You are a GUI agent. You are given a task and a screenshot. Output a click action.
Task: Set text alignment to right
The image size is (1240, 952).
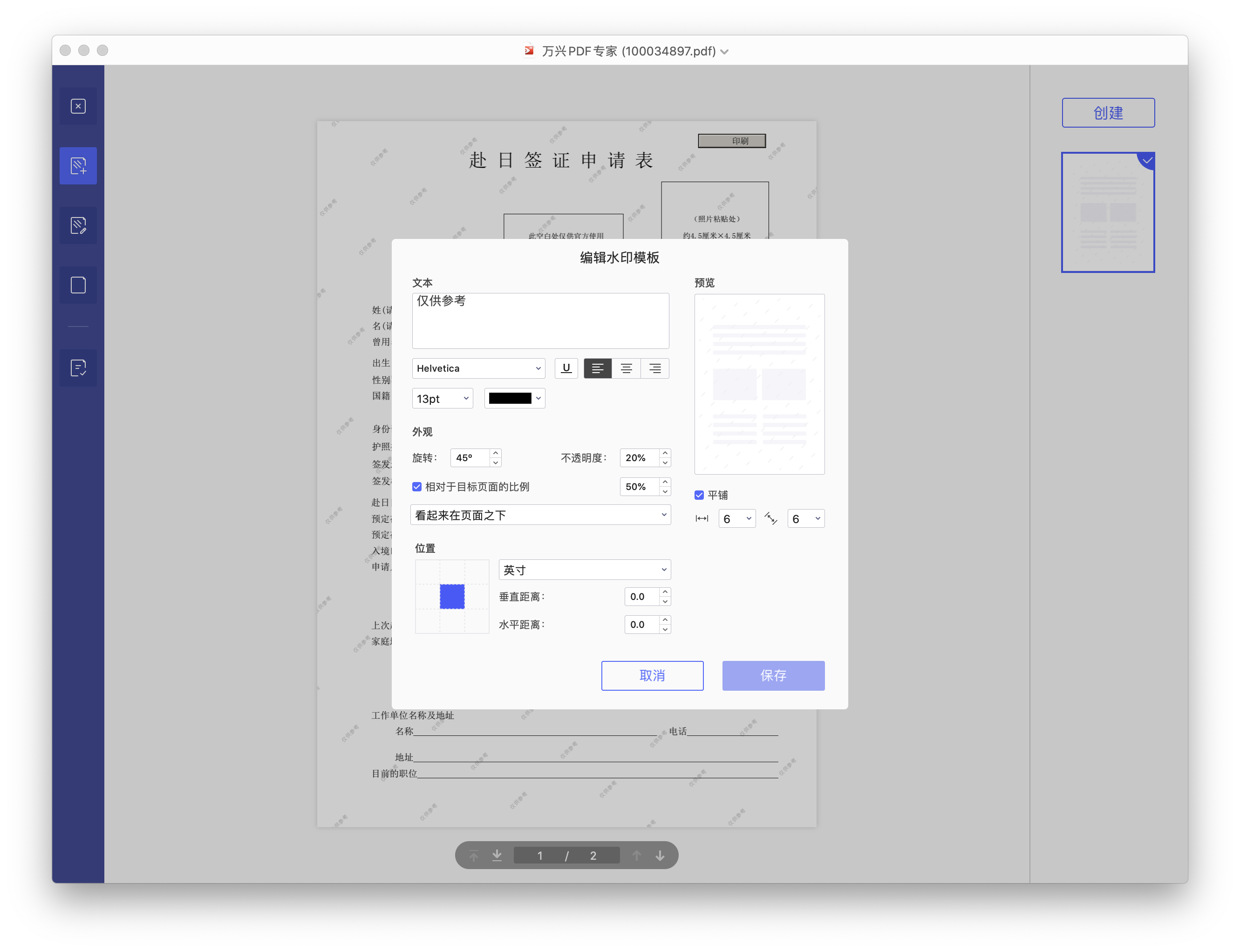pos(654,368)
